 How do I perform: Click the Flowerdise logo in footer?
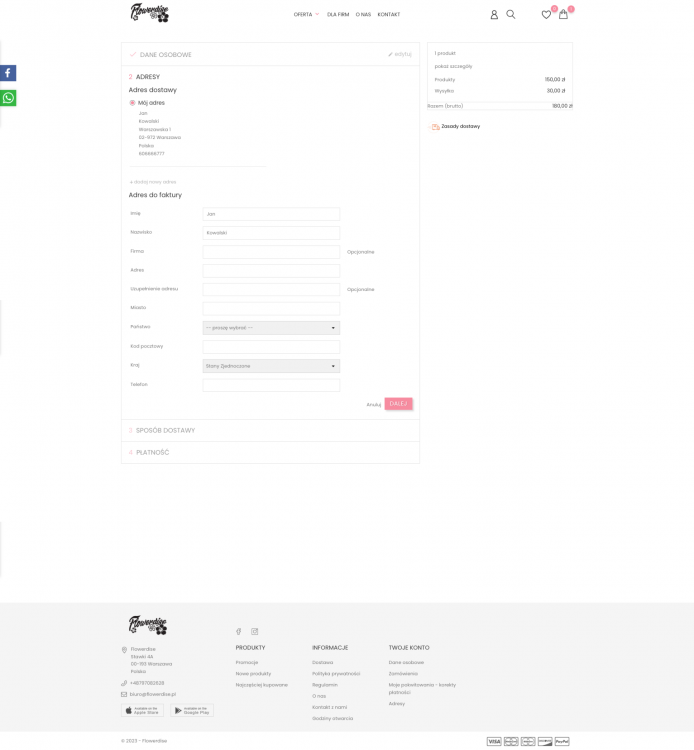[x=148, y=625]
